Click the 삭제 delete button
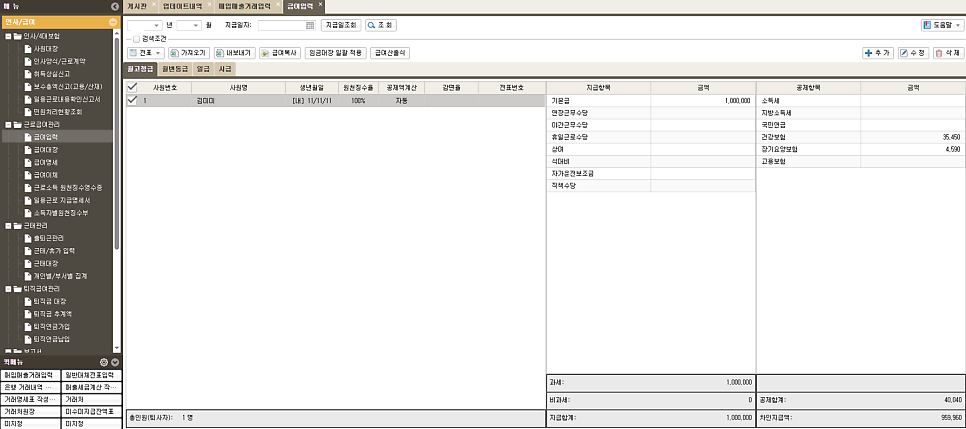The image size is (966, 429). (x=948, y=53)
